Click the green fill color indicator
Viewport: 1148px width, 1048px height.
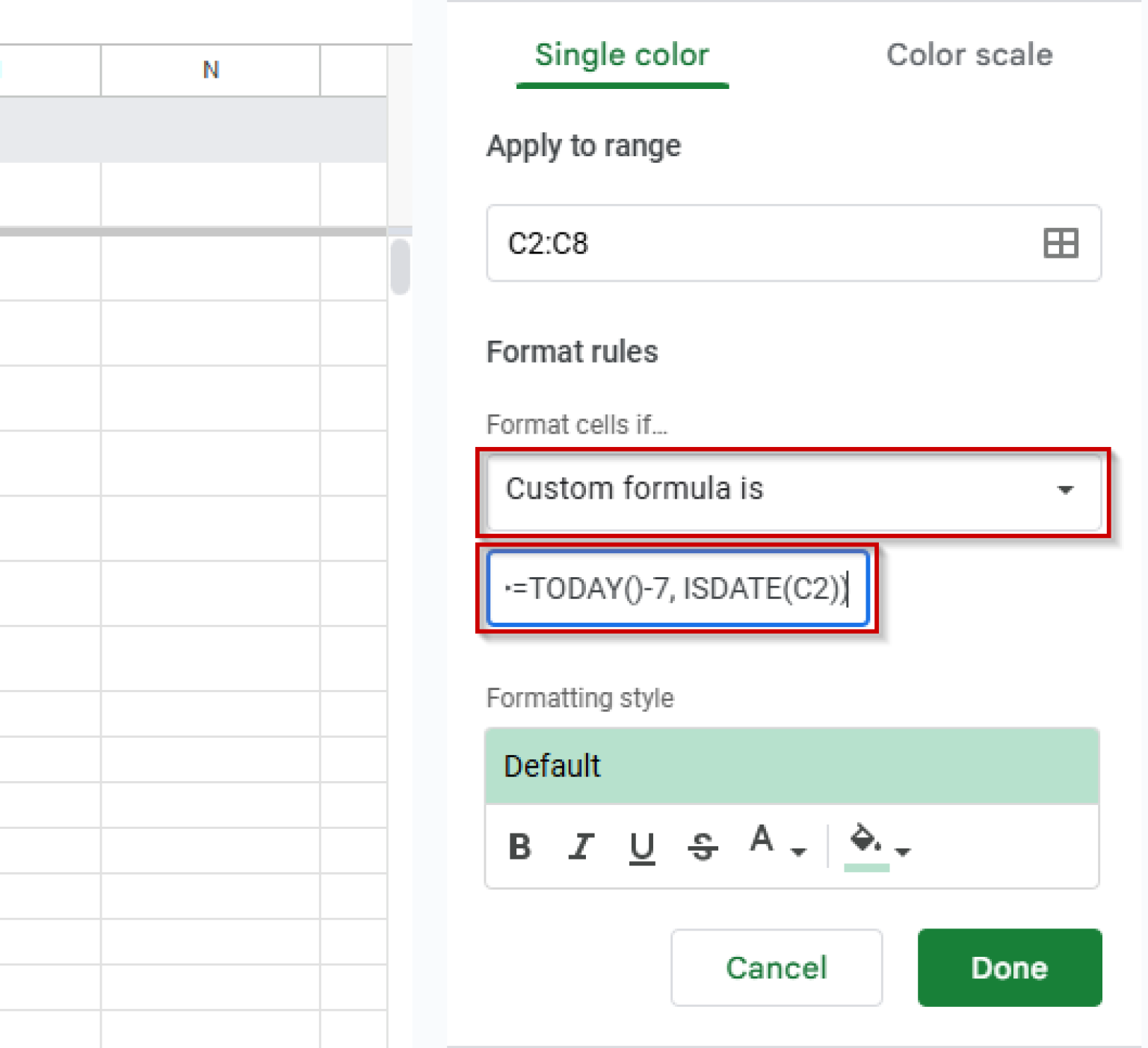867,869
